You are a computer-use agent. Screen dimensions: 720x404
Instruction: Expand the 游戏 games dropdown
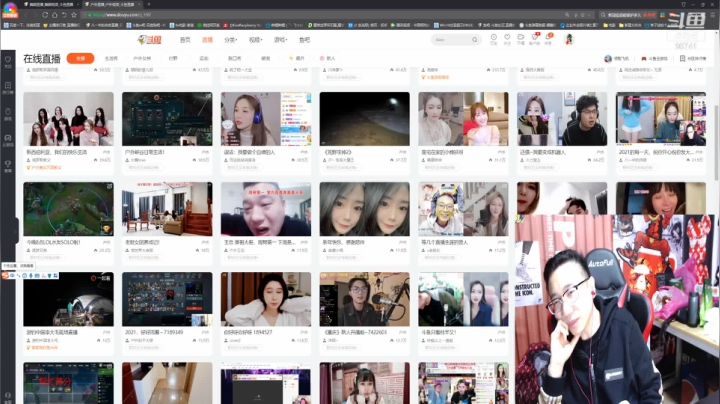[280, 40]
